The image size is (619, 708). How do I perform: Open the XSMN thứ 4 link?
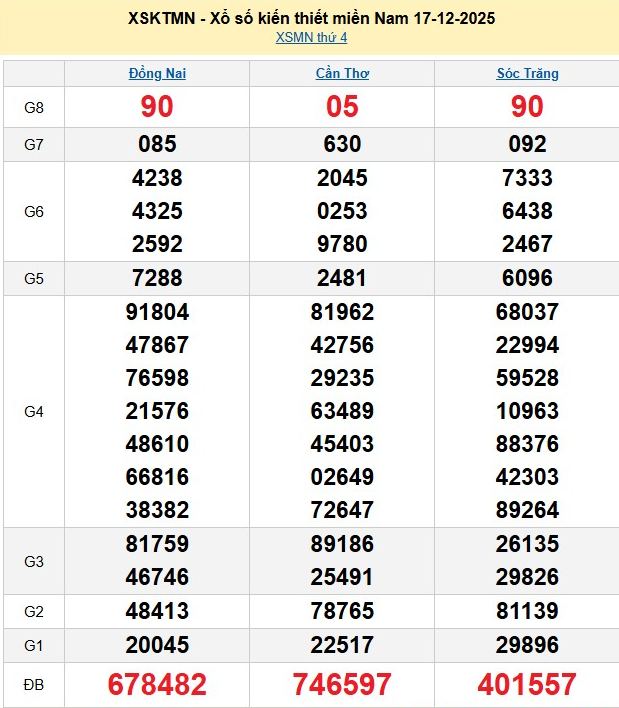[311, 38]
